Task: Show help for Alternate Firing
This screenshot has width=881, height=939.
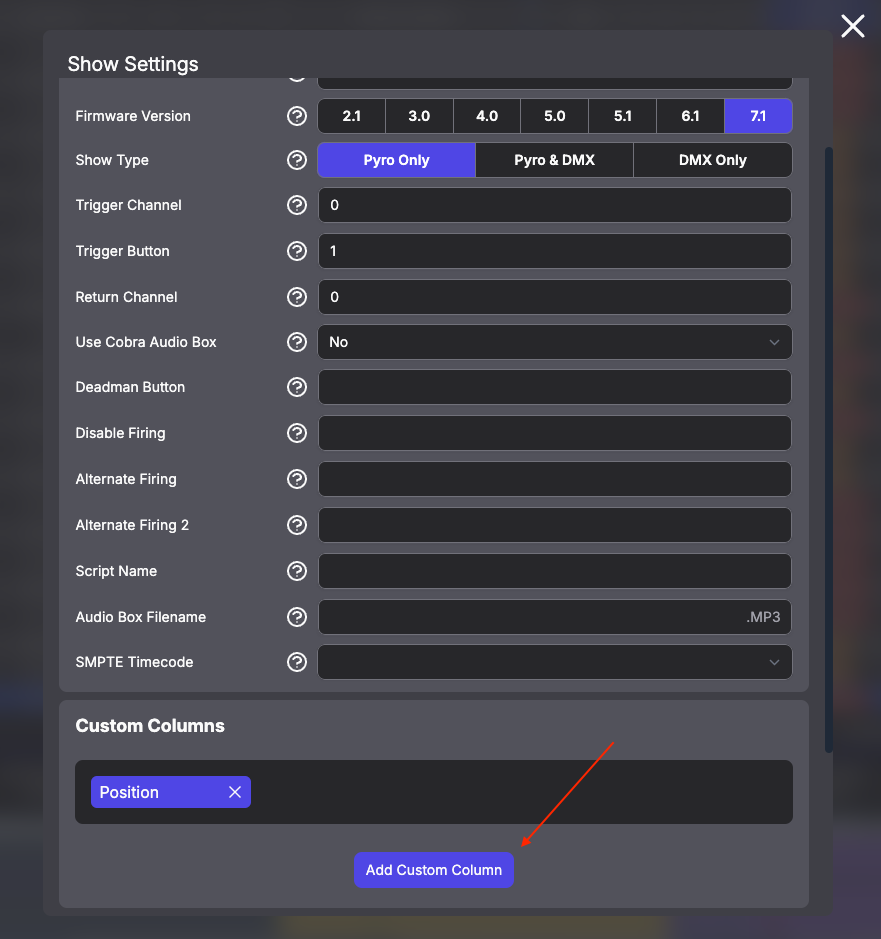Action: (296, 479)
